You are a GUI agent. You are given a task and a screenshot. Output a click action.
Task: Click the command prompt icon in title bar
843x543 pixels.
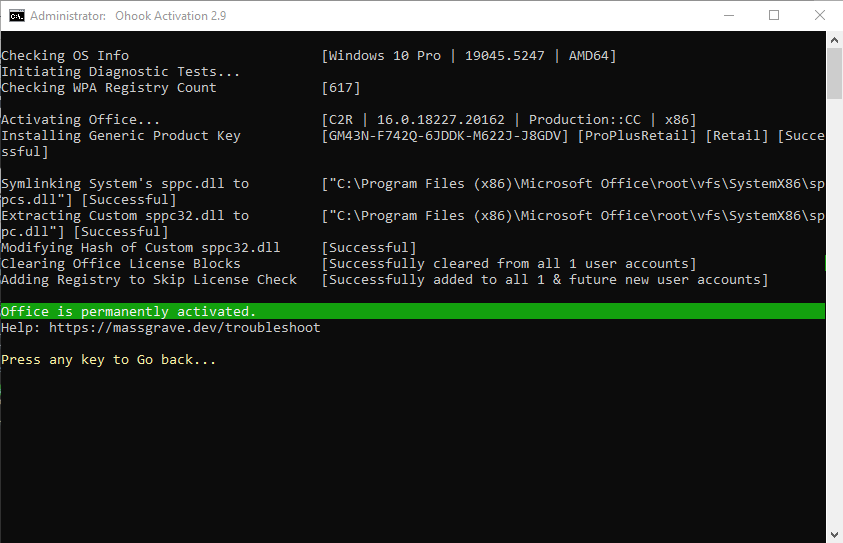click(17, 16)
